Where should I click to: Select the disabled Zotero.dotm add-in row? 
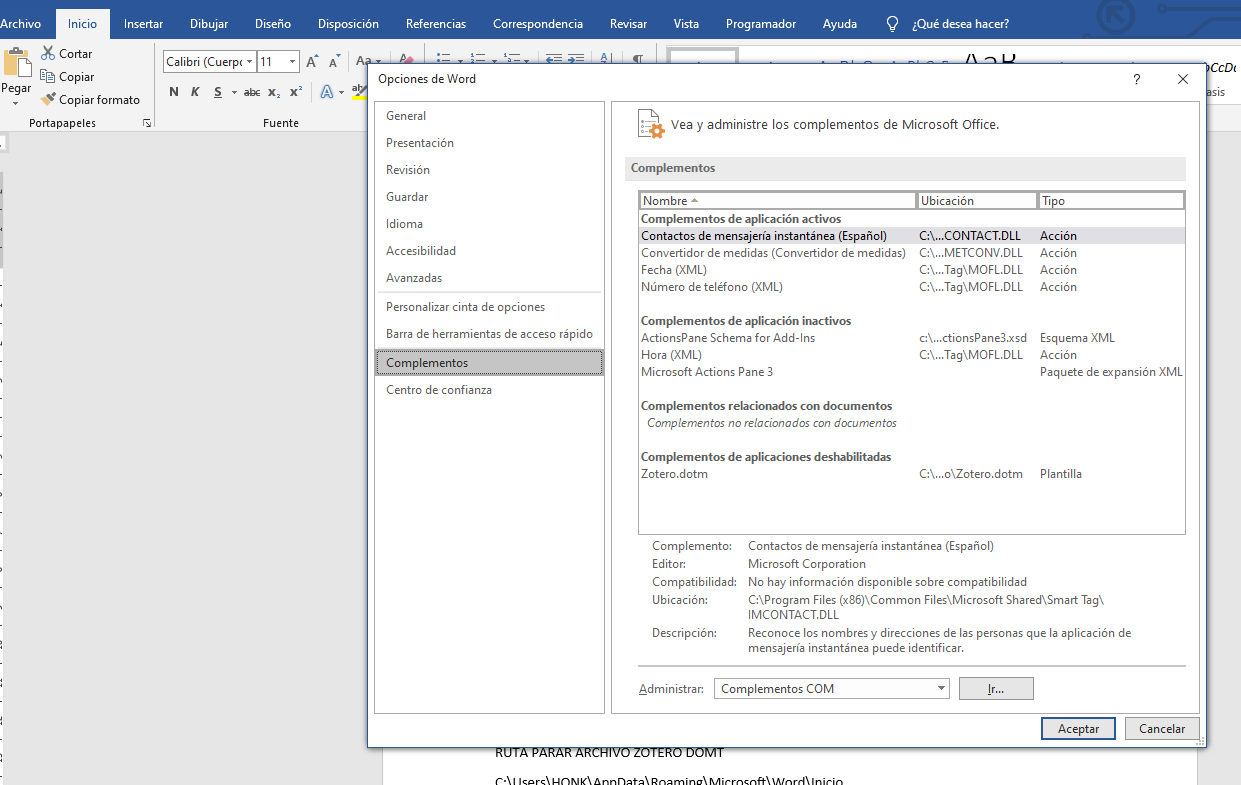click(x=911, y=474)
